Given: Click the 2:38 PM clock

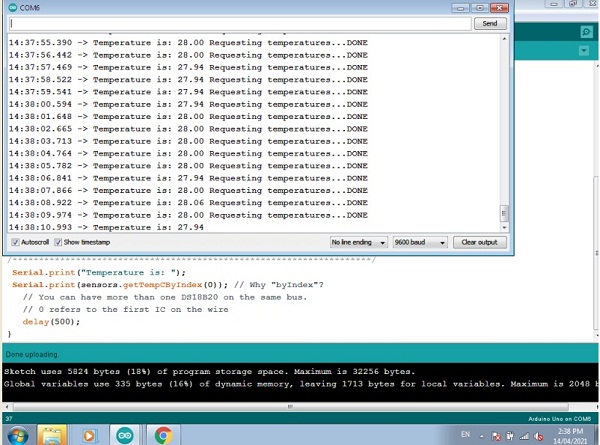Looking at the screenshot, I should (570, 431).
